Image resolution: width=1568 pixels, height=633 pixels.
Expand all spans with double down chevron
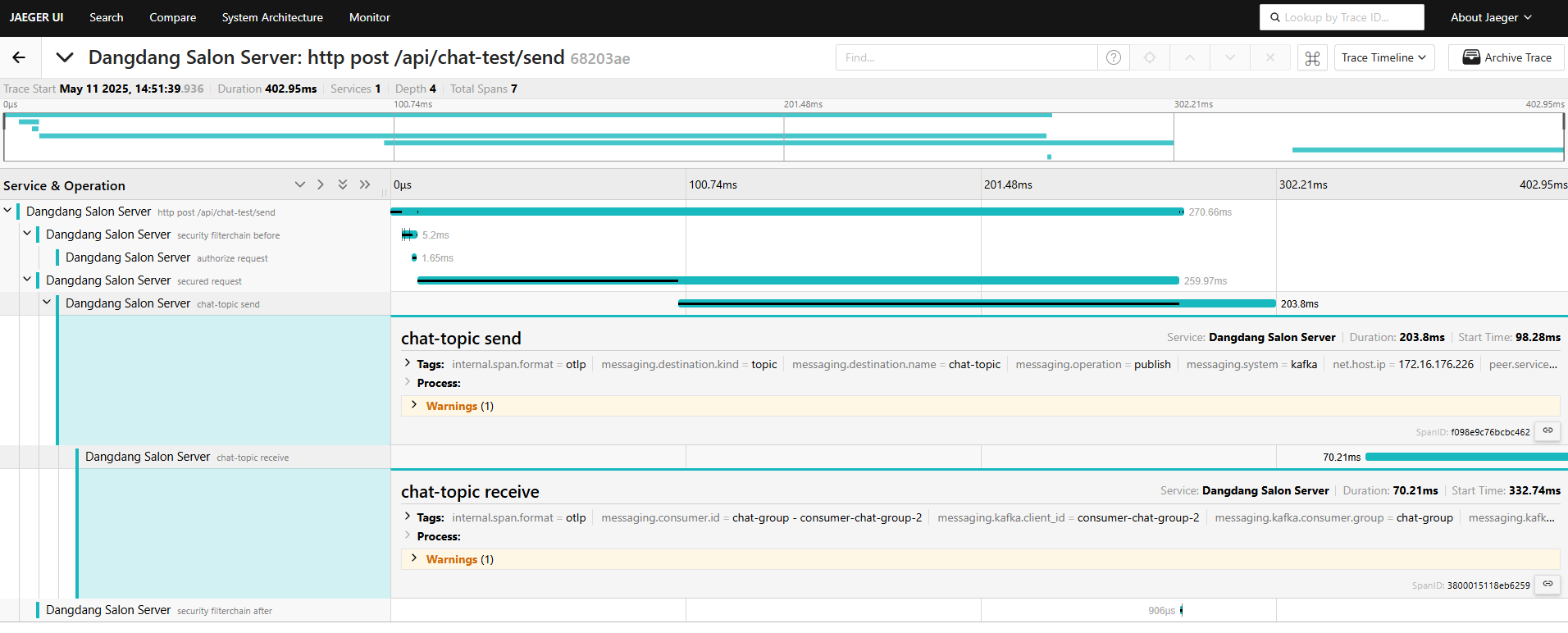343,184
